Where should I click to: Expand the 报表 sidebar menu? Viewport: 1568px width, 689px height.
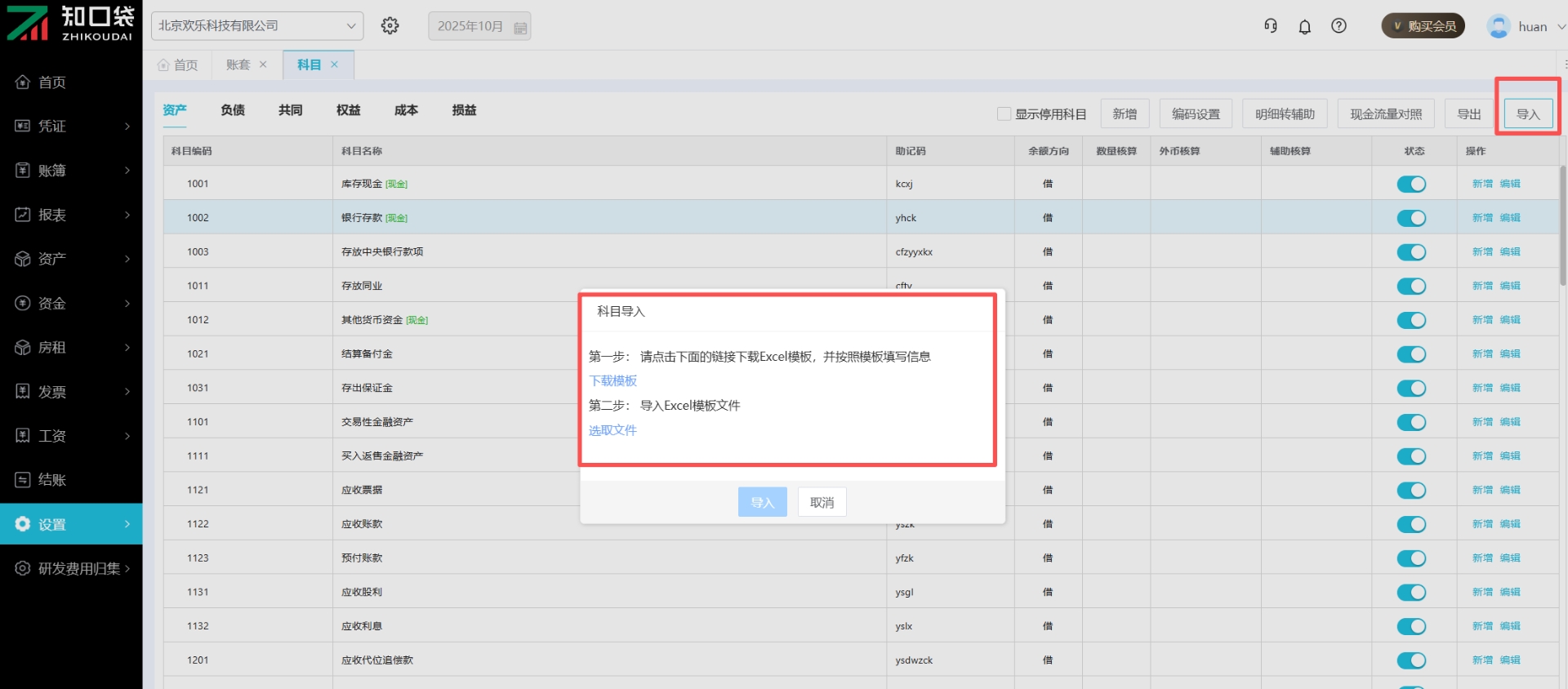tap(72, 215)
